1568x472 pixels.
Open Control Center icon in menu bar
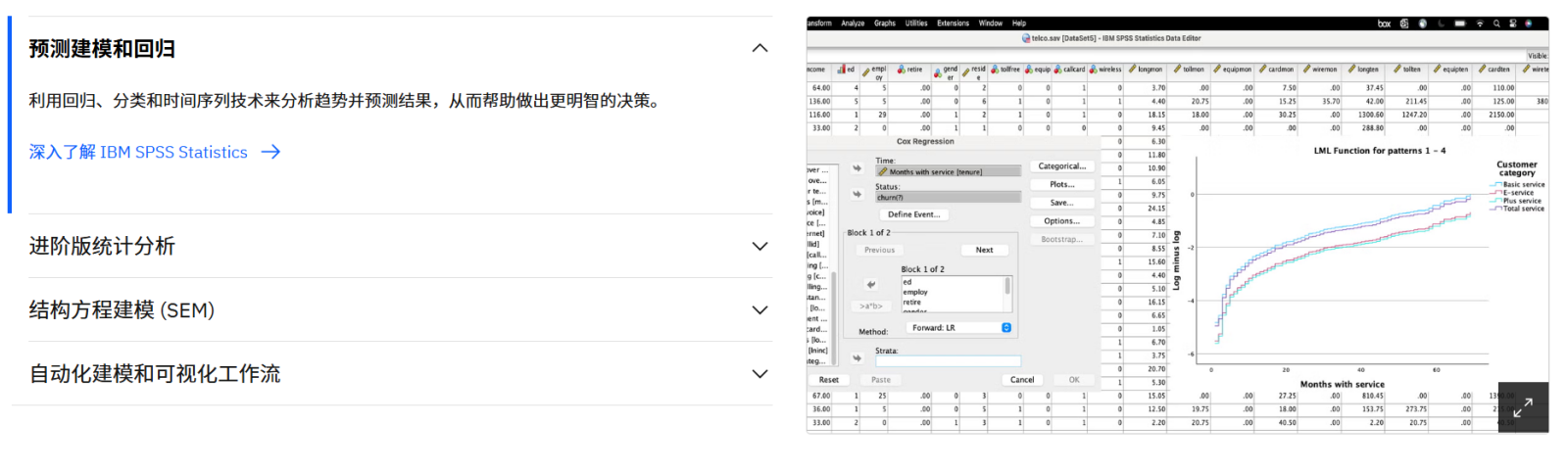pyautogui.click(x=1512, y=24)
